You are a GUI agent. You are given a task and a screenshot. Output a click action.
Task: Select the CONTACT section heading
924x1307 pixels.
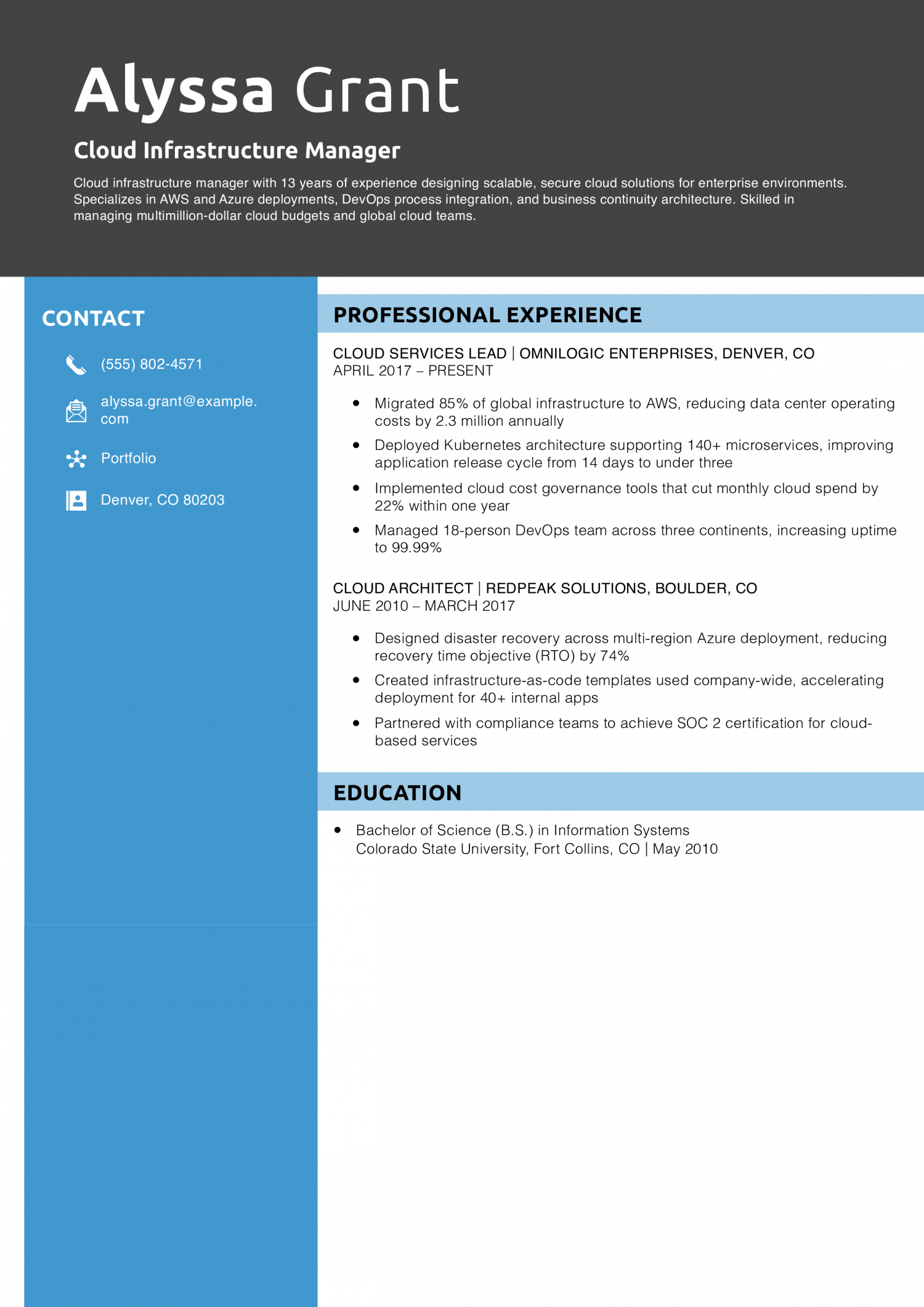click(x=93, y=319)
